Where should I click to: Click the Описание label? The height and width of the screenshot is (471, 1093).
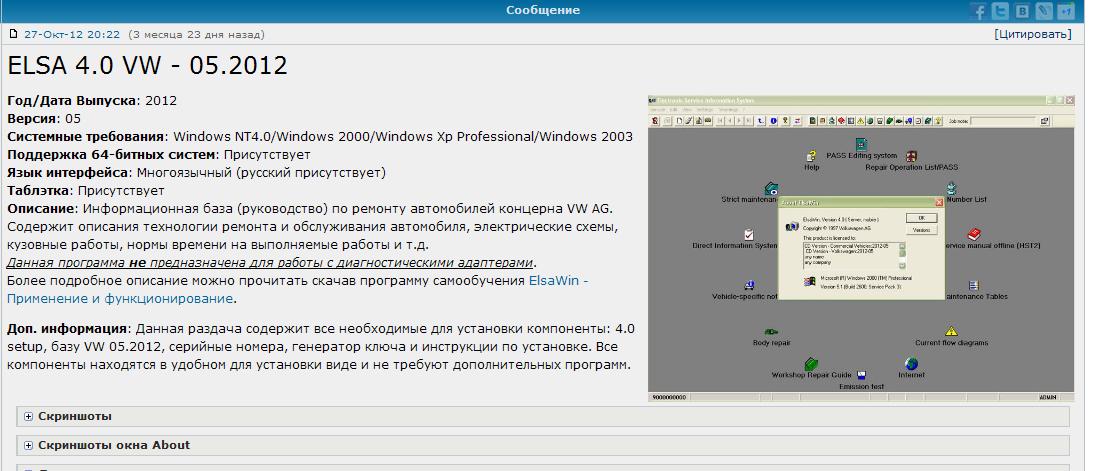[42, 208]
